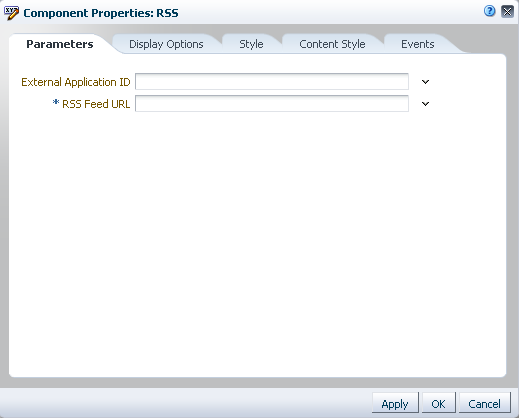Click the External Application ID label
519x418 pixels.
(x=76, y=82)
